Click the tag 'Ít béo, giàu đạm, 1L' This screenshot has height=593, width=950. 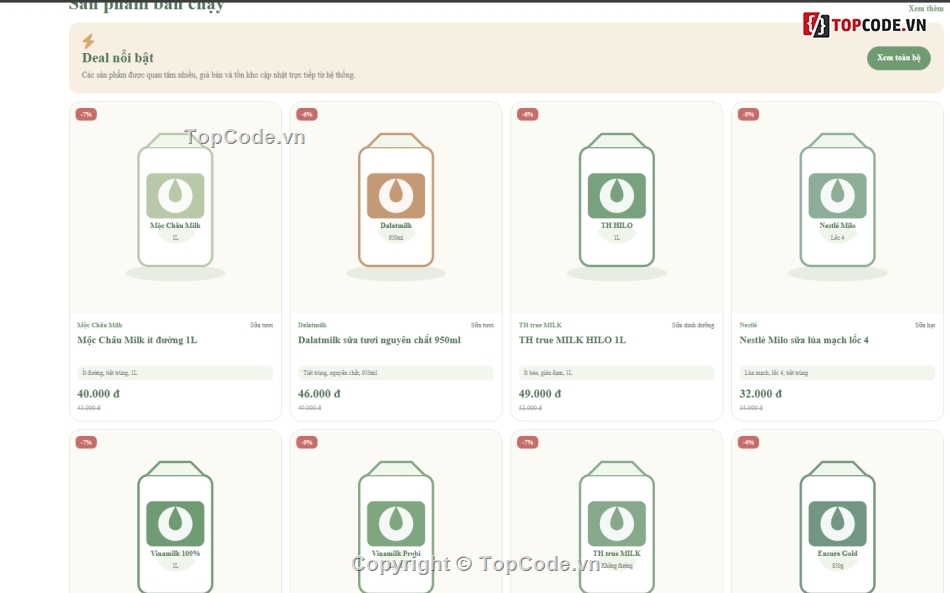coord(617,373)
